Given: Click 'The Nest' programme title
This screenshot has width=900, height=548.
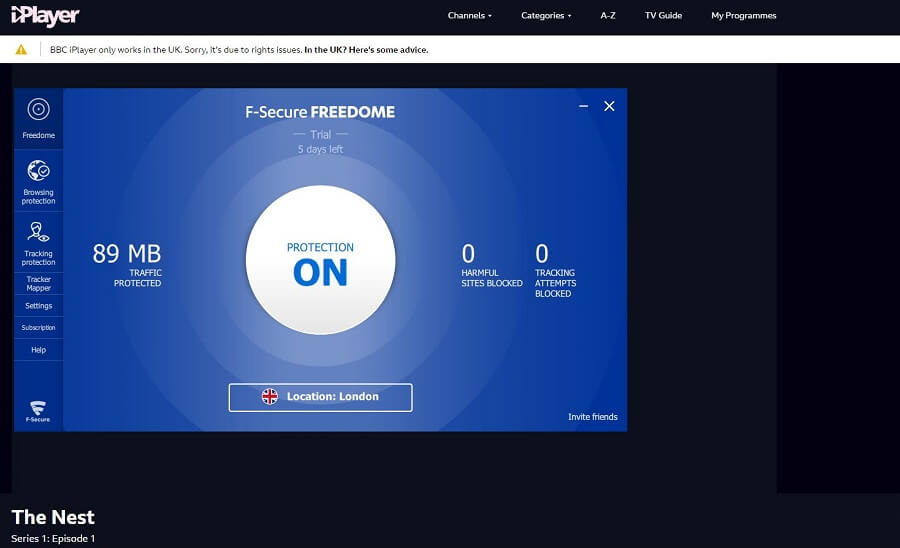Looking at the screenshot, I should point(53,517).
